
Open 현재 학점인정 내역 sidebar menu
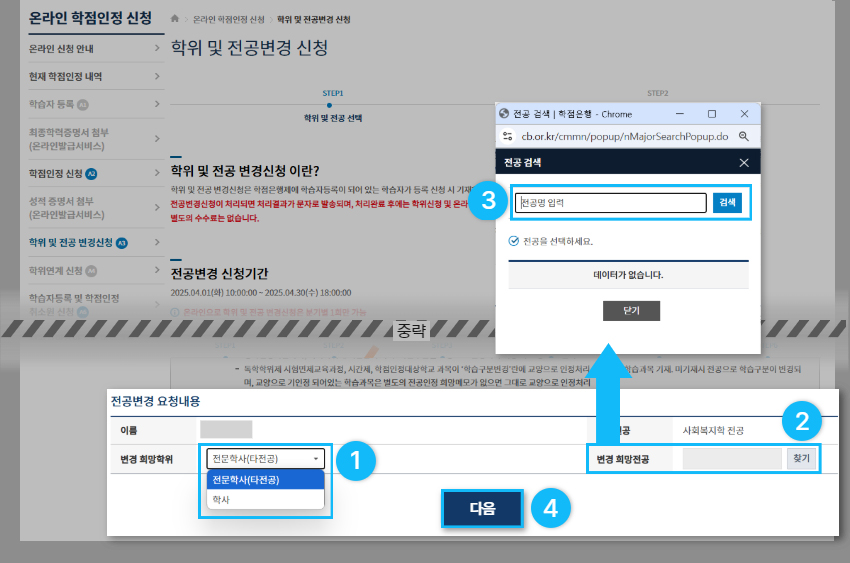pyautogui.click(x=95, y=76)
